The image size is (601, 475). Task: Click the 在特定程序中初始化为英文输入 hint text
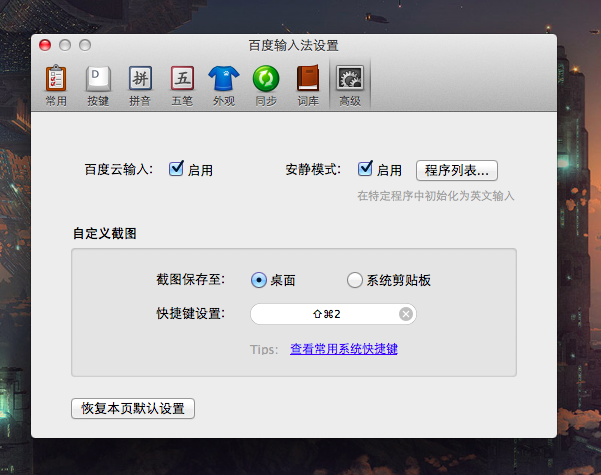[x=436, y=196]
